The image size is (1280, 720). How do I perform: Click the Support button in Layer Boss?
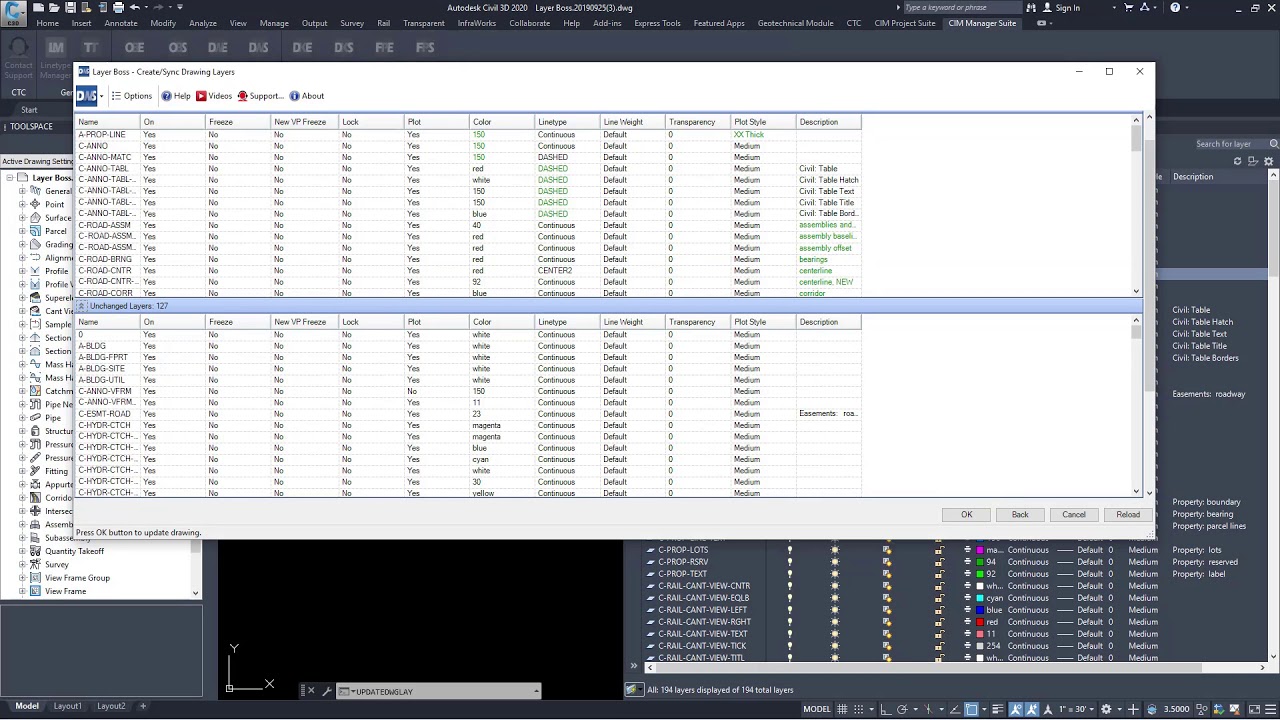tap(260, 96)
